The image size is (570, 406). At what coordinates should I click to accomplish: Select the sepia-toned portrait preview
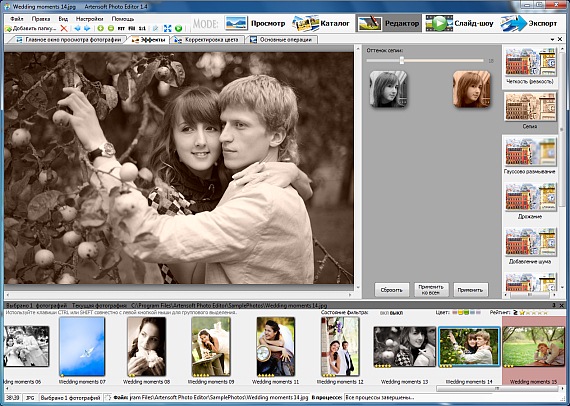click(471, 89)
